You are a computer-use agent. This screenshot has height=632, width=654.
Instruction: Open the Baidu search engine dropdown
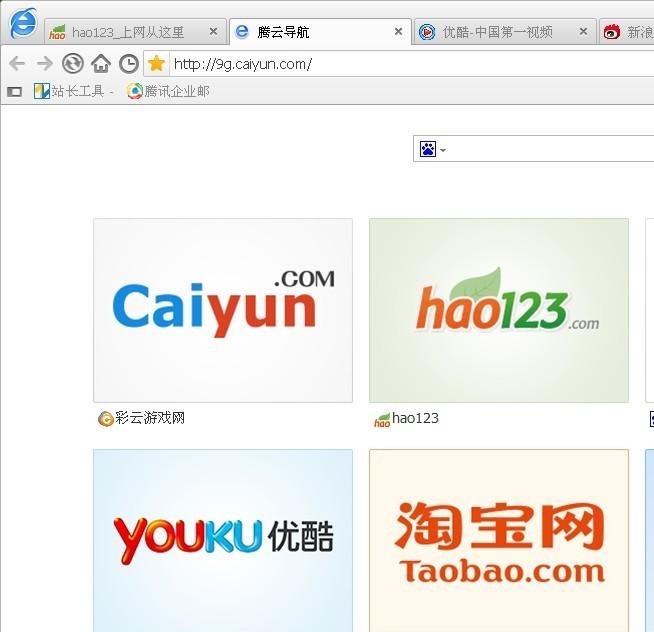432,150
